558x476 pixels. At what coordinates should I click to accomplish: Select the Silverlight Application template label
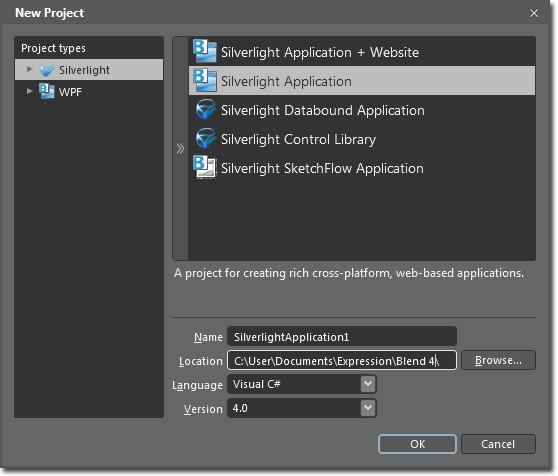(286, 81)
